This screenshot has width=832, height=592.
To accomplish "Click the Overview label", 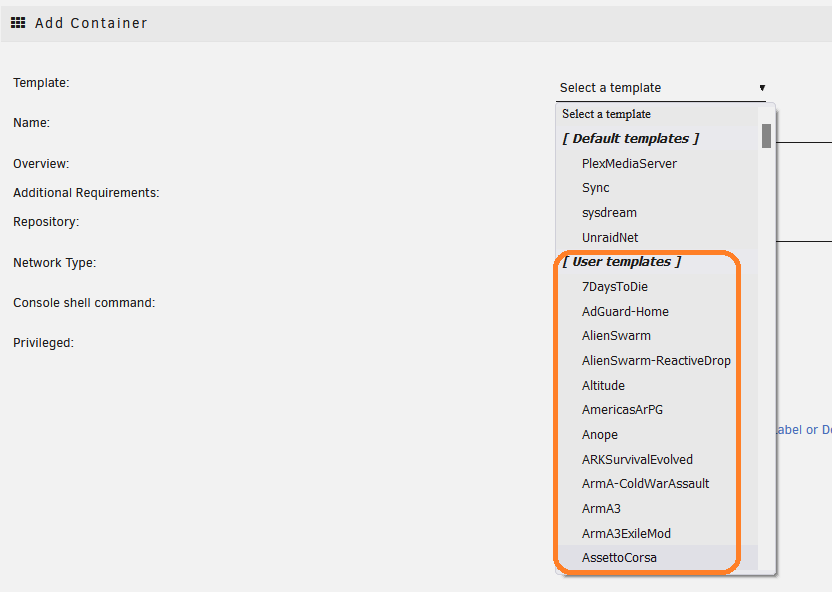I will [x=41, y=164].
